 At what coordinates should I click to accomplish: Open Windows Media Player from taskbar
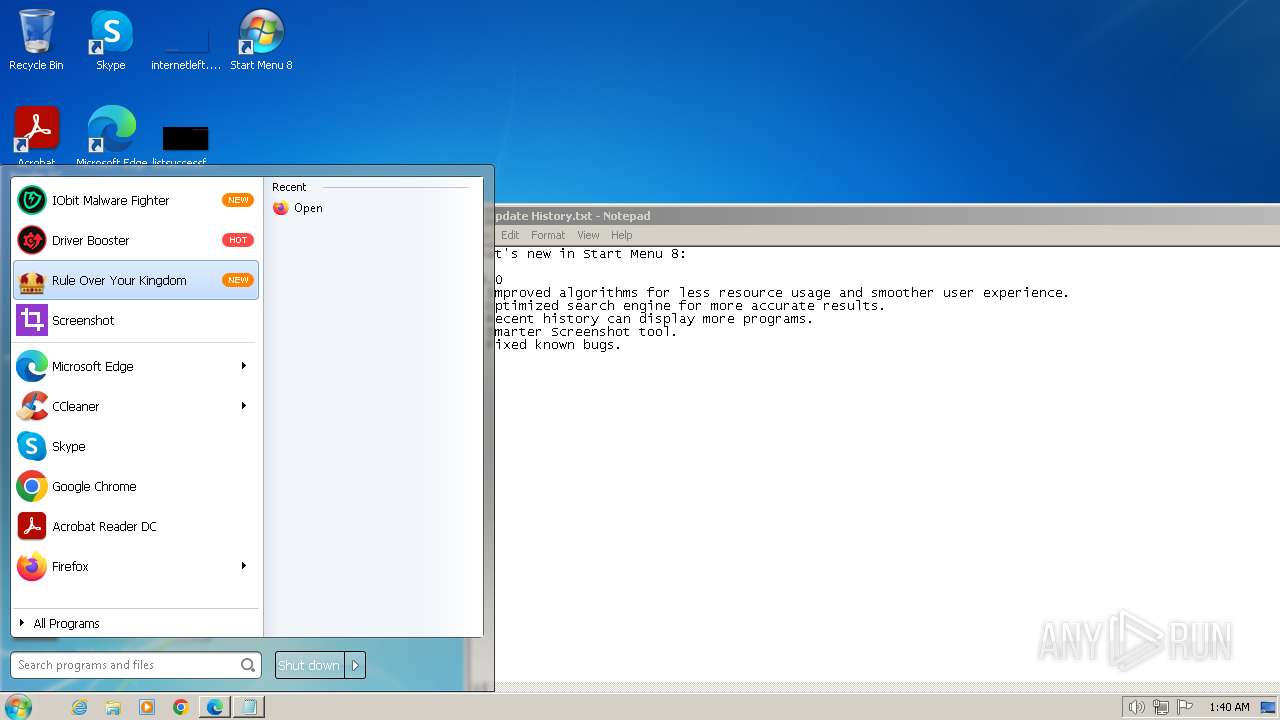[147, 707]
